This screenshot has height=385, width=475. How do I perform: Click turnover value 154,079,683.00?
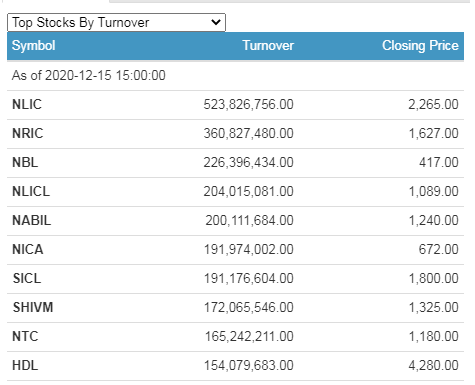coord(249,365)
